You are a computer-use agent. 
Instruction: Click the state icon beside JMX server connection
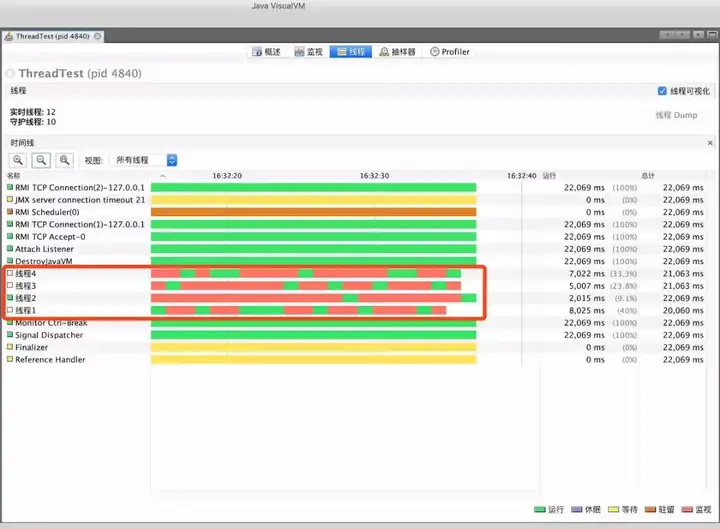[x=10, y=199]
